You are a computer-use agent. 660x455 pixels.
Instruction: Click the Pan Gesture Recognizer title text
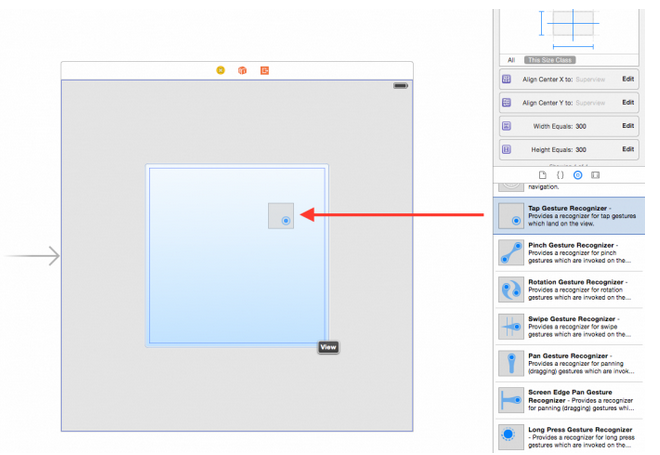pos(568,356)
